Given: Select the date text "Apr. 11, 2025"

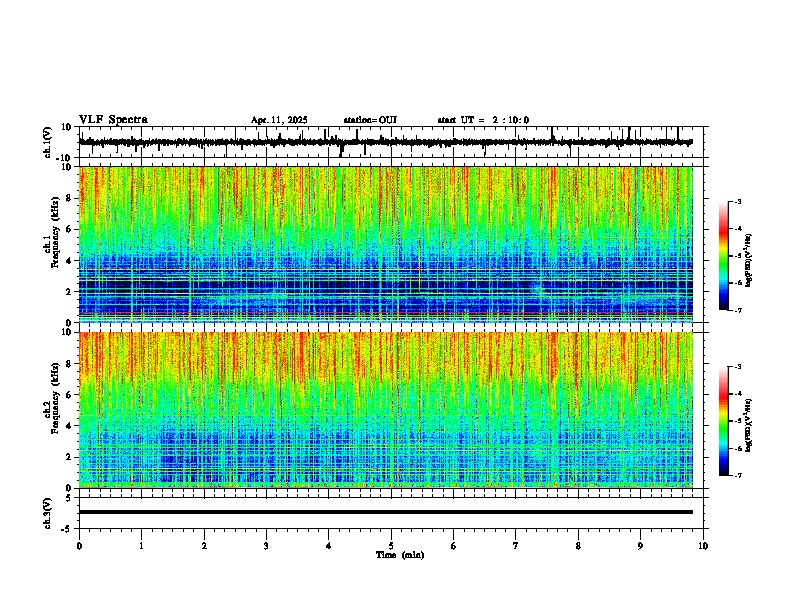Looking at the screenshot, I should pyautogui.click(x=279, y=120).
